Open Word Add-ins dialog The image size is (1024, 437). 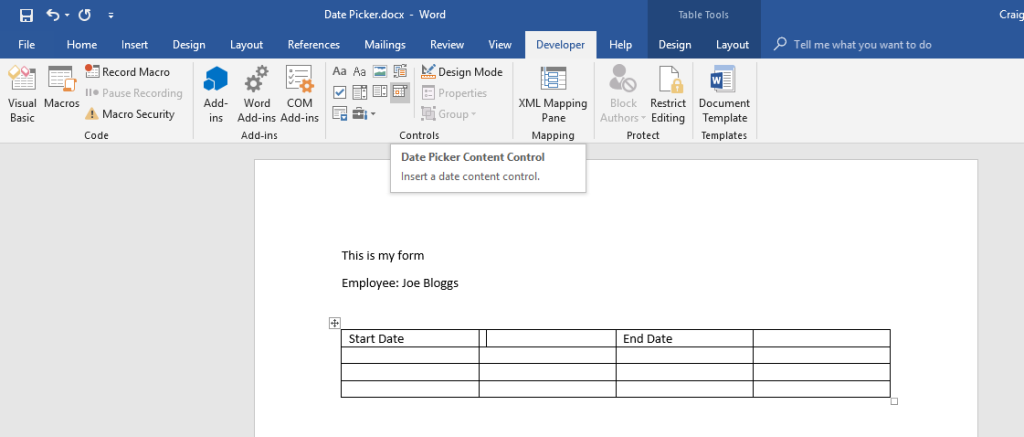(x=257, y=94)
